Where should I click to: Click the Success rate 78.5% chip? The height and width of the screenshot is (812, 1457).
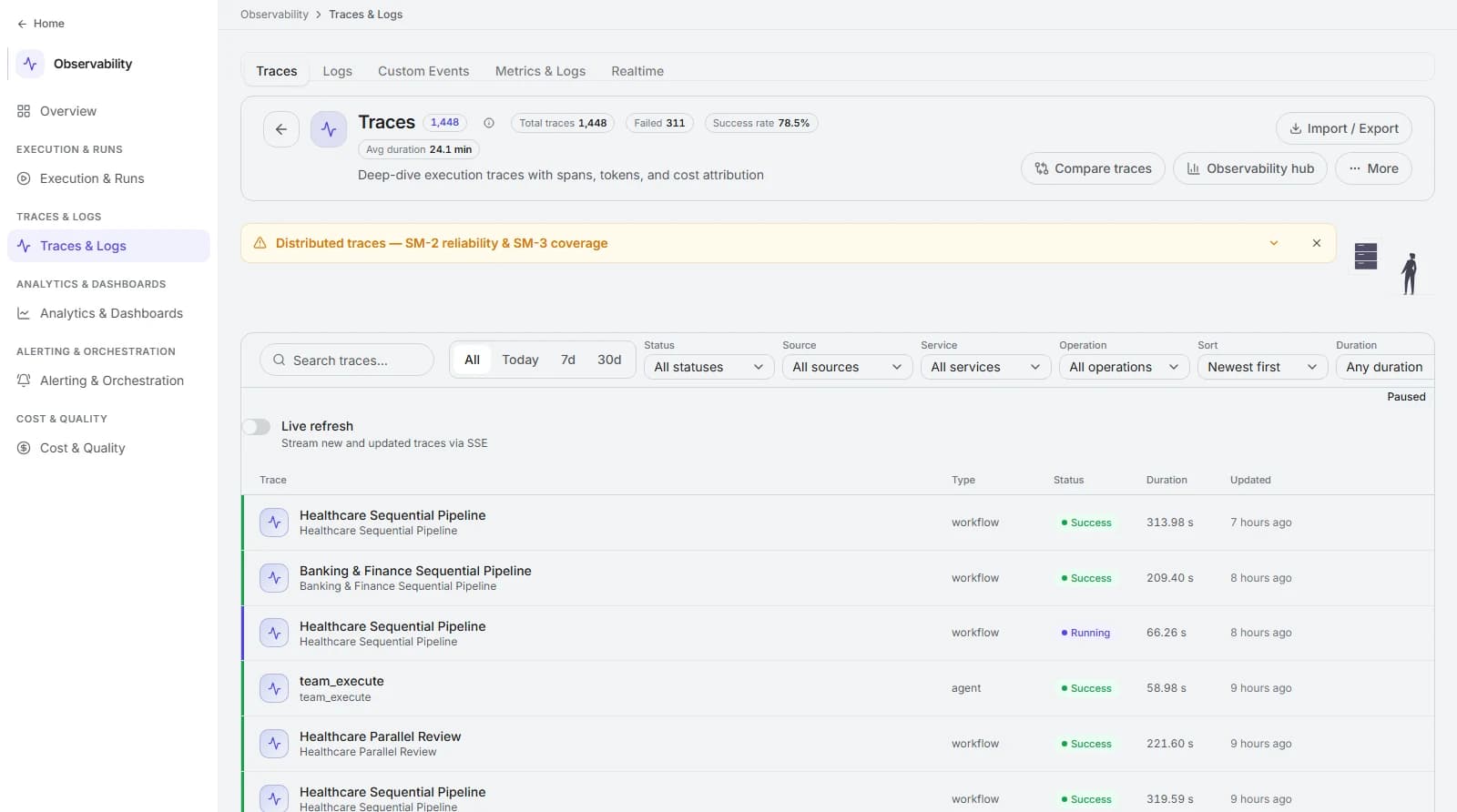pyautogui.click(x=761, y=123)
